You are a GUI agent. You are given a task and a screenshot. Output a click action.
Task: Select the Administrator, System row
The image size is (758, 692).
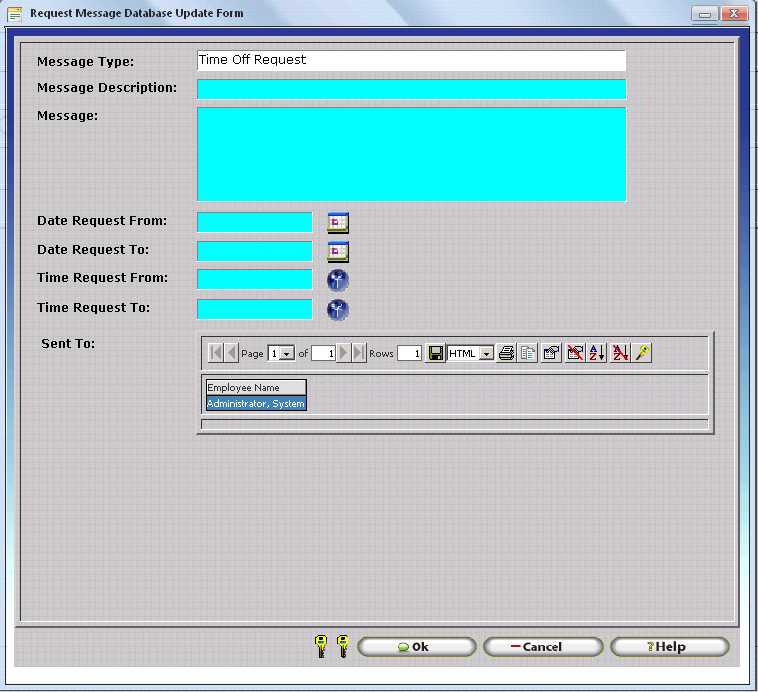coord(256,404)
